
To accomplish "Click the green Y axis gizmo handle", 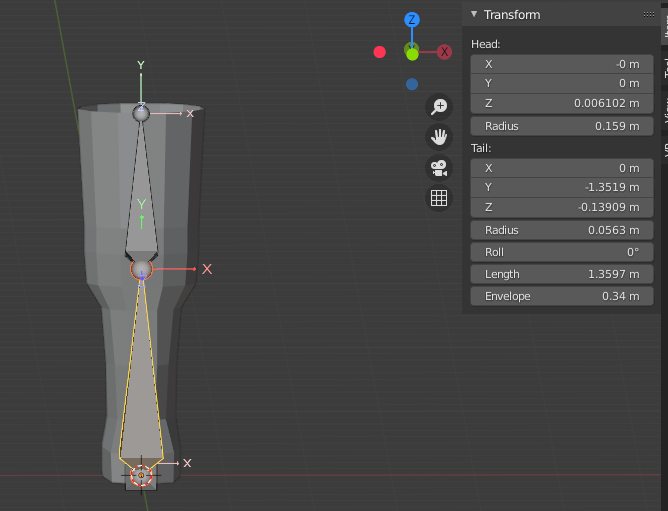I will [412, 54].
